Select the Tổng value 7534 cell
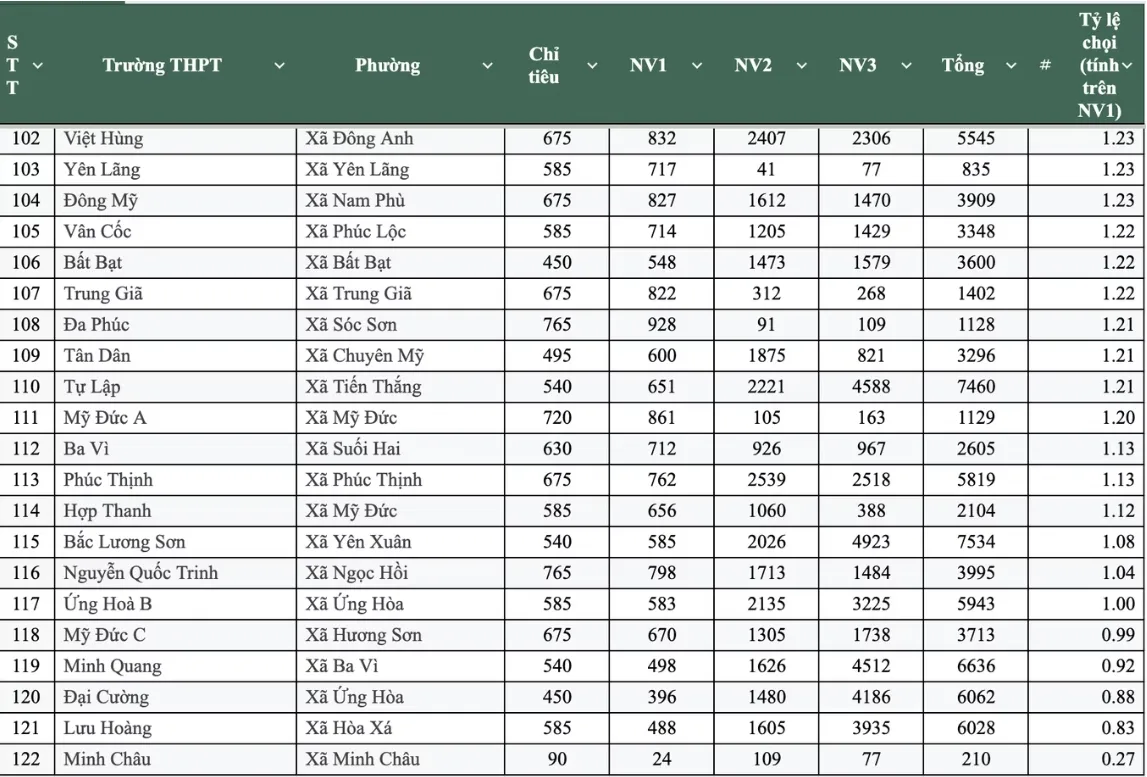This screenshot has height=777, width=1147. click(x=975, y=542)
